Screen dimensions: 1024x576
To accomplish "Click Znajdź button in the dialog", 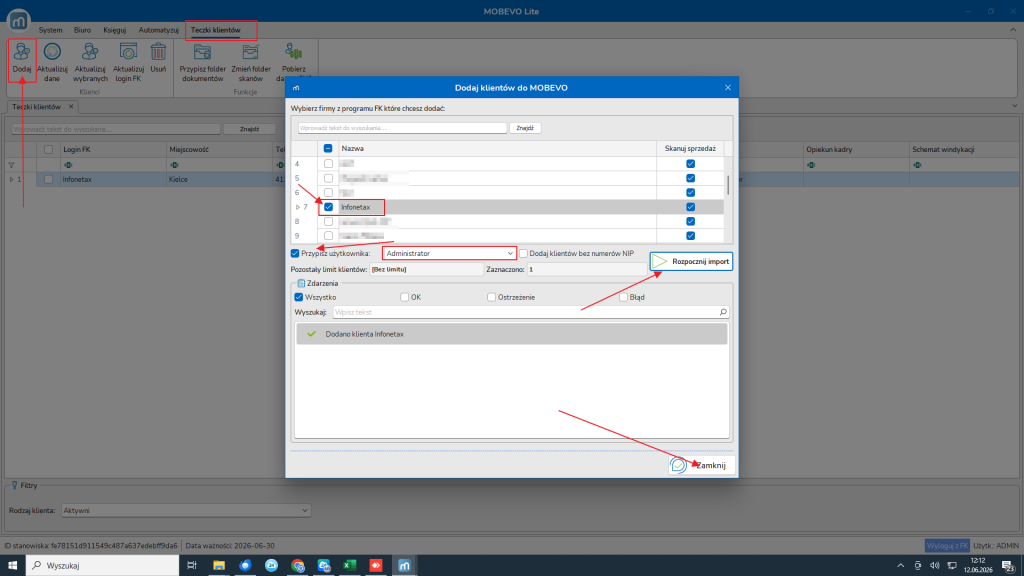I will (x=524, y=128).
